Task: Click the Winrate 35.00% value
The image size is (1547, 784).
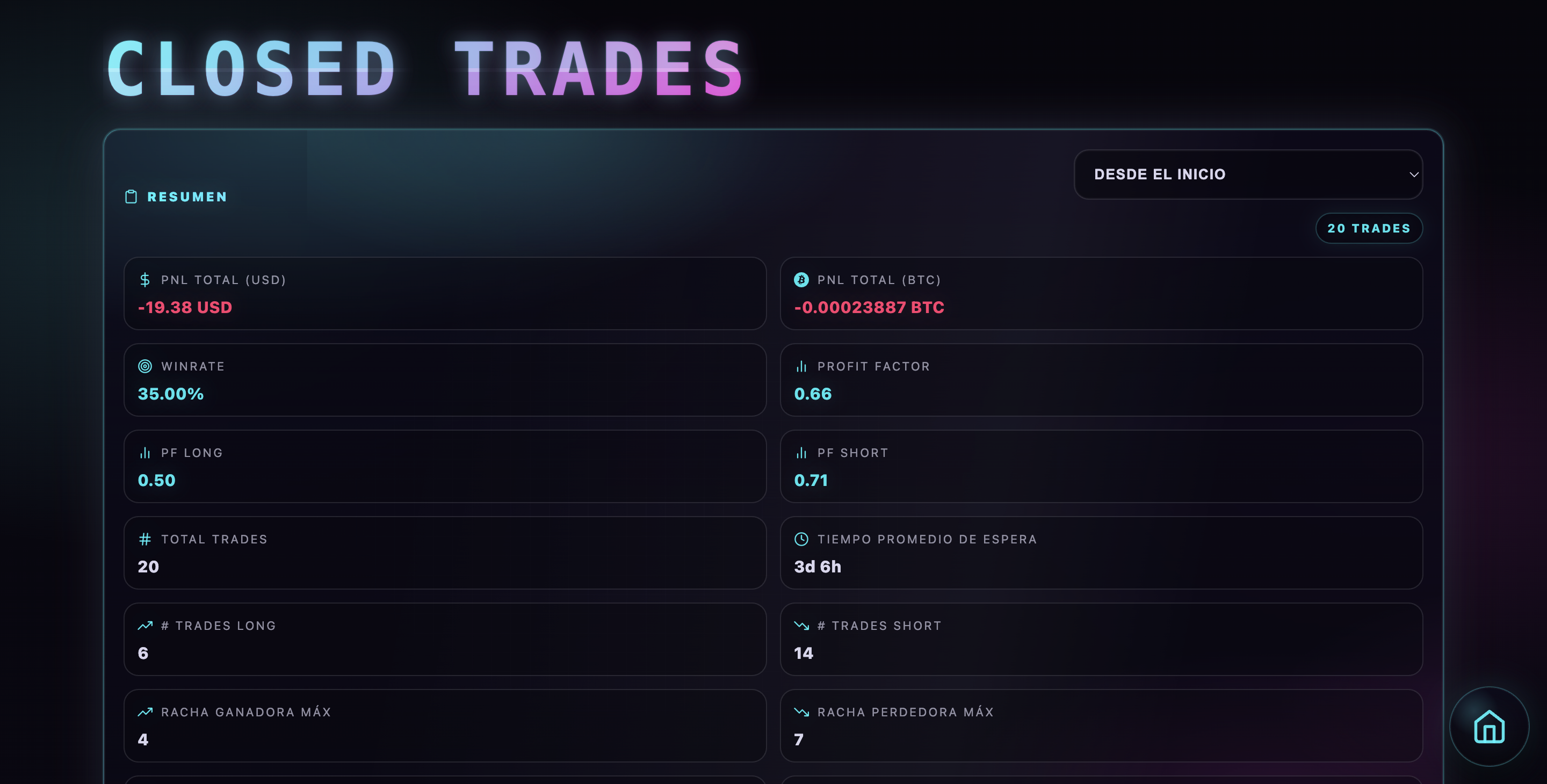Action: 171,394
